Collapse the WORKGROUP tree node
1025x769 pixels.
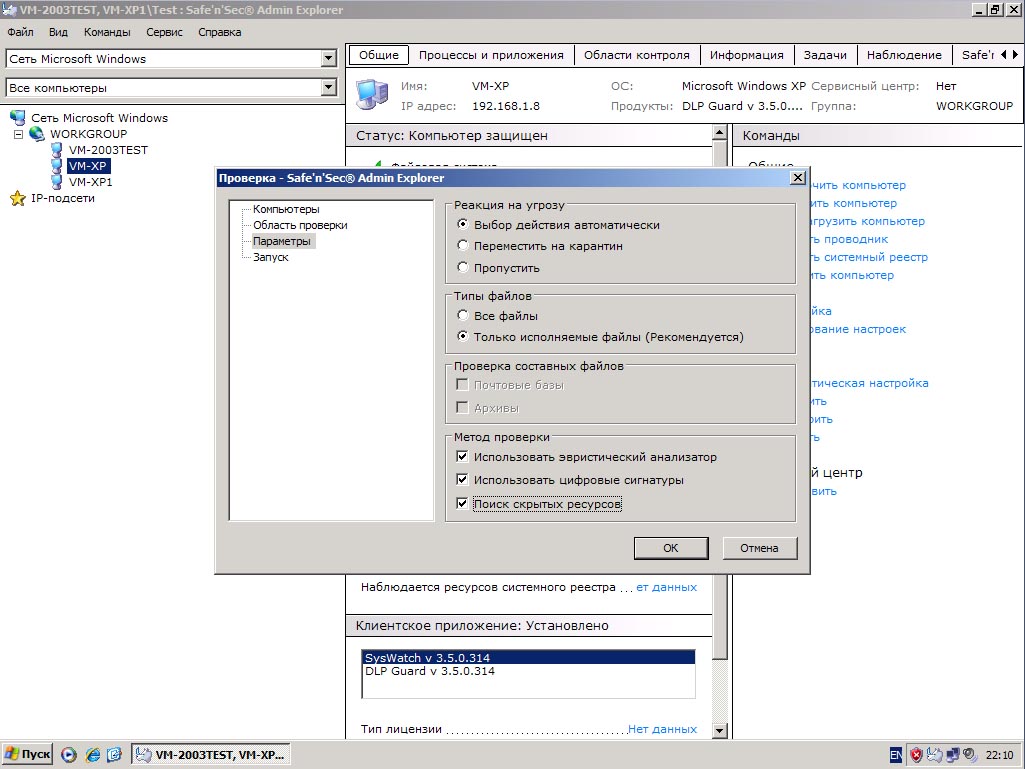click(18, 134)
